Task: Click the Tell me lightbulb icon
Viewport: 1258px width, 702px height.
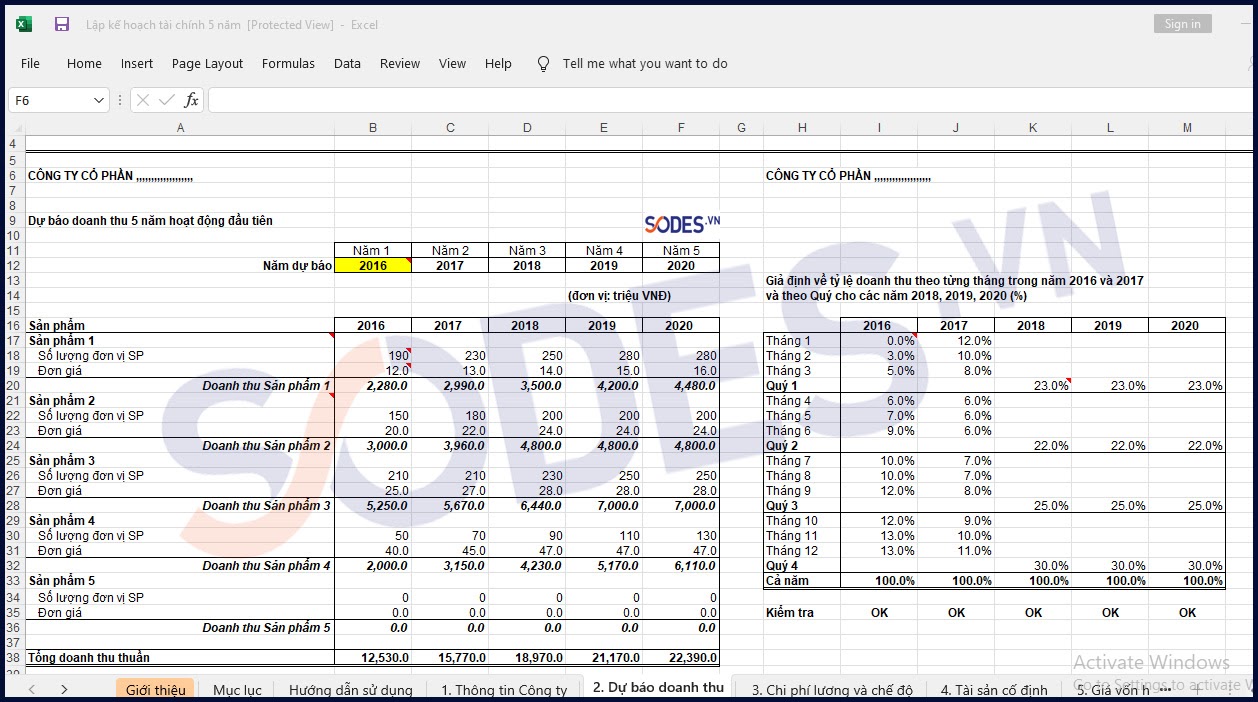Action: [x=543, y=64]
